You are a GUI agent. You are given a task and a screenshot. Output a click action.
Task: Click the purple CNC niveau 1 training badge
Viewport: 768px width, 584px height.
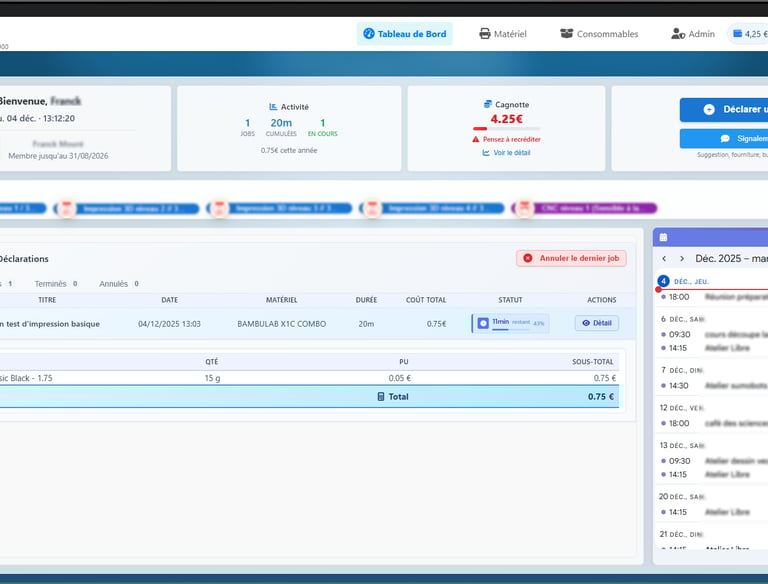pos(584,208)
